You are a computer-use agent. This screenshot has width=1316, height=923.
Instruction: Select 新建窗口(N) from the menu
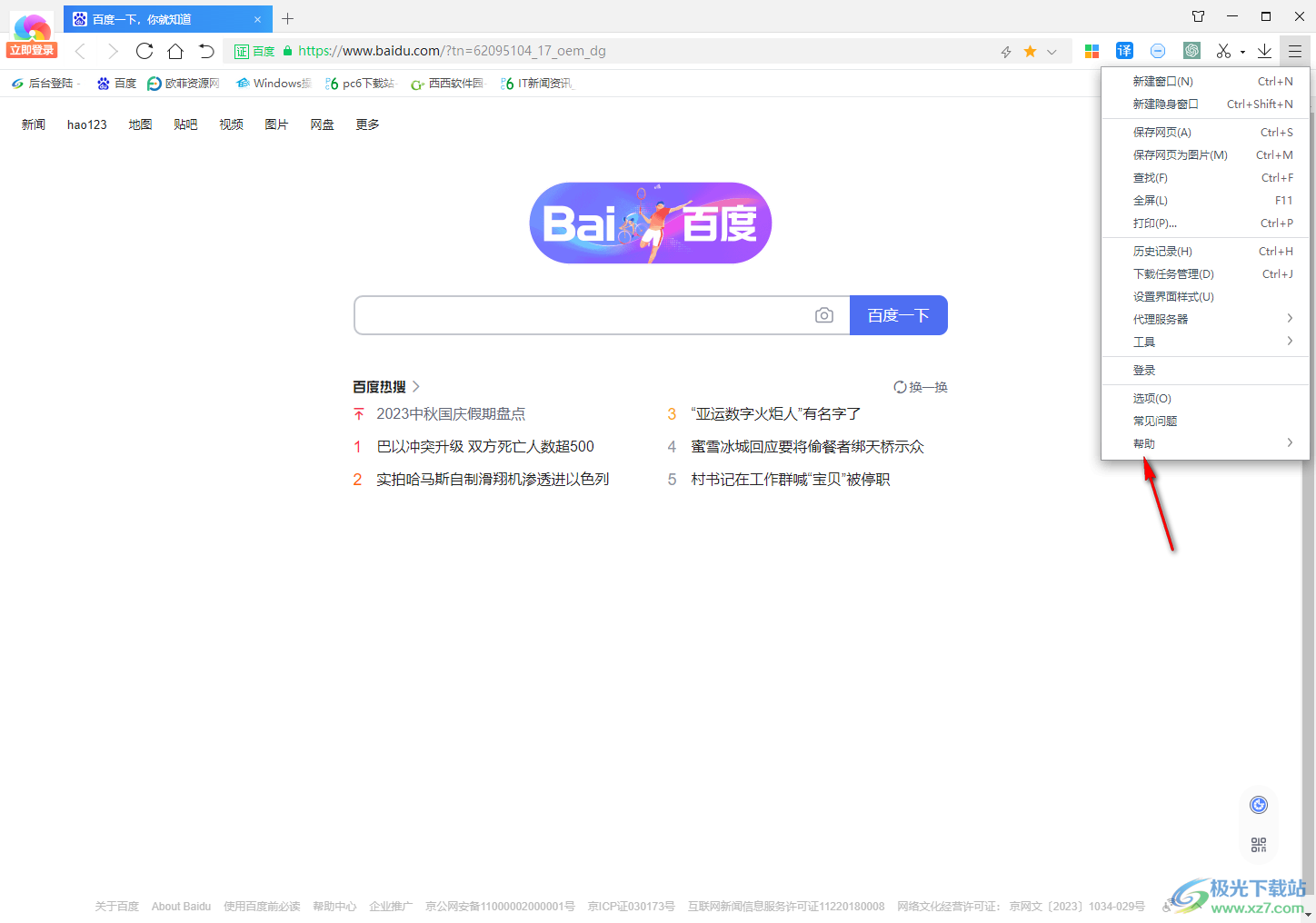pyautogui.click(x=1205, y=82)
